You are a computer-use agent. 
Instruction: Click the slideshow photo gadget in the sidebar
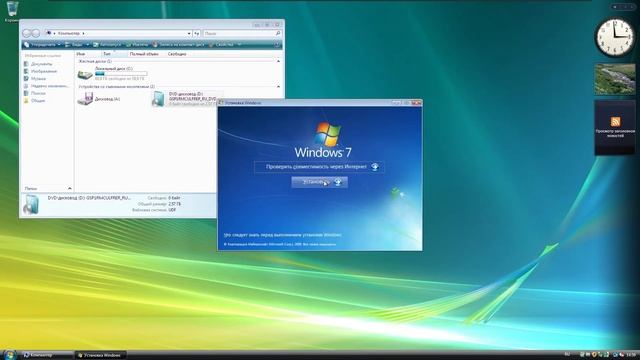[x=615, y=79]
